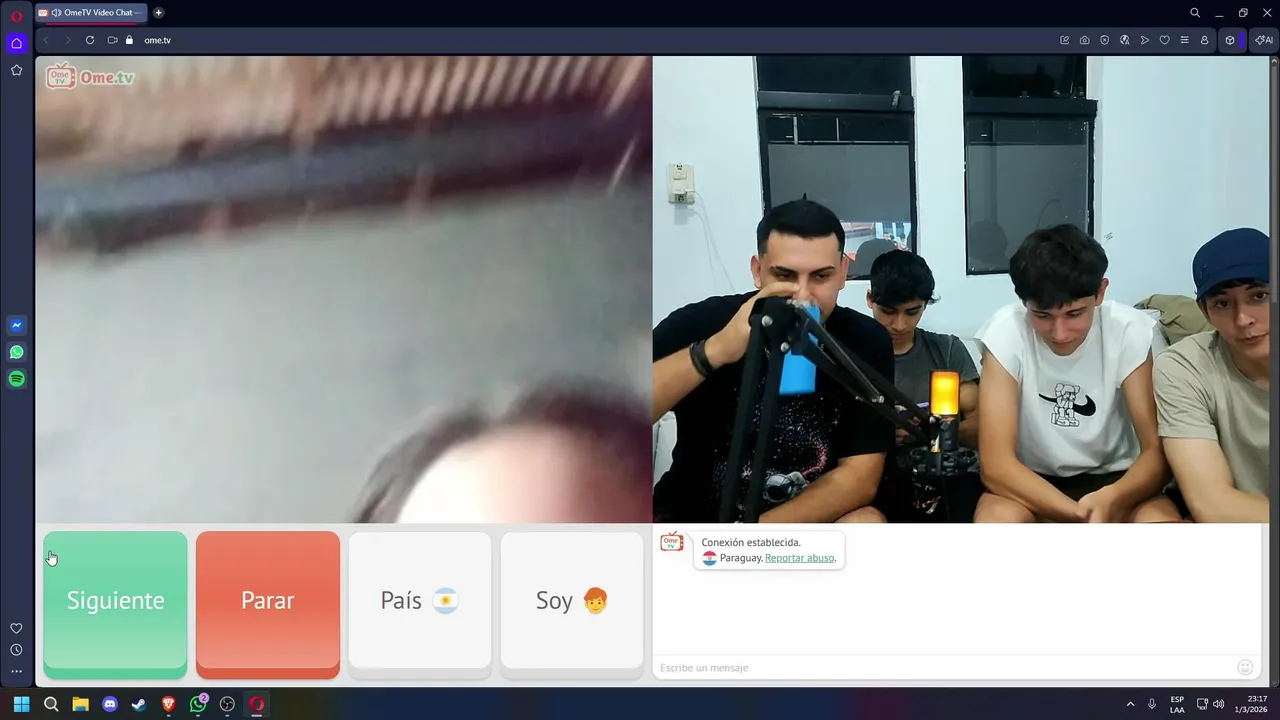
Task: Open the volume speaker tray icon
Action: tap(1218, 704)
